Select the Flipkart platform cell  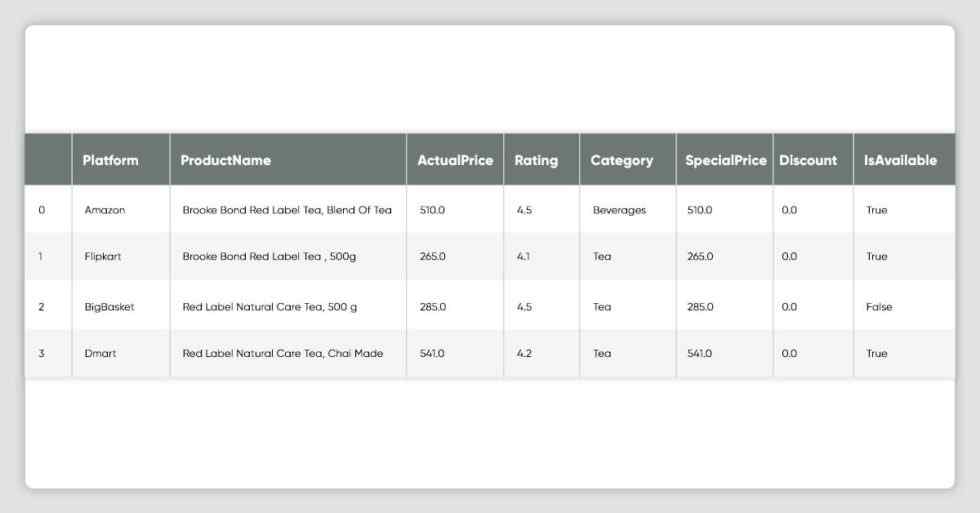pyautogui.click(x=102, y=256)
